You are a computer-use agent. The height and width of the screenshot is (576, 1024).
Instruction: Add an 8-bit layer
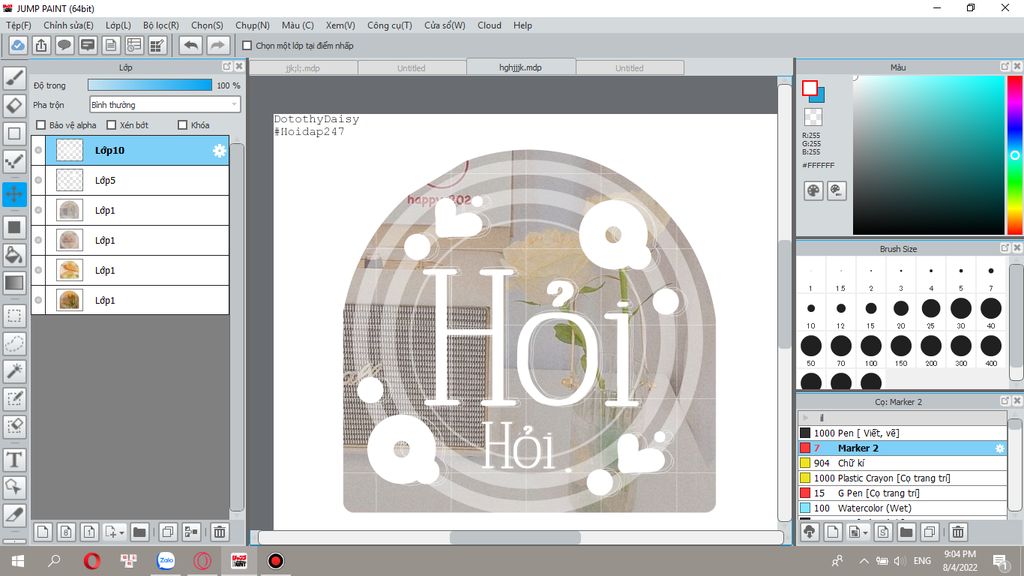66,532
